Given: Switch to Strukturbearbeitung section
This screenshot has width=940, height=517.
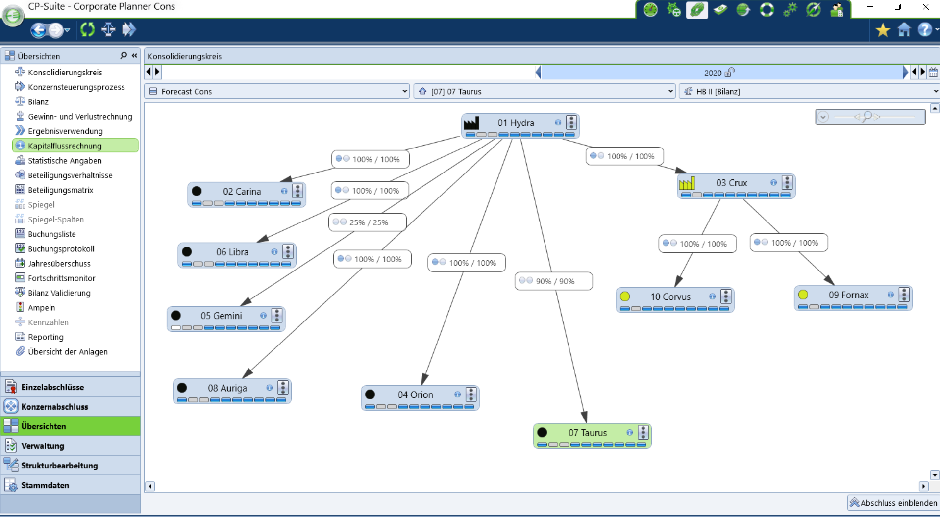Looking at the screenshot, I should tap(71, 465).
